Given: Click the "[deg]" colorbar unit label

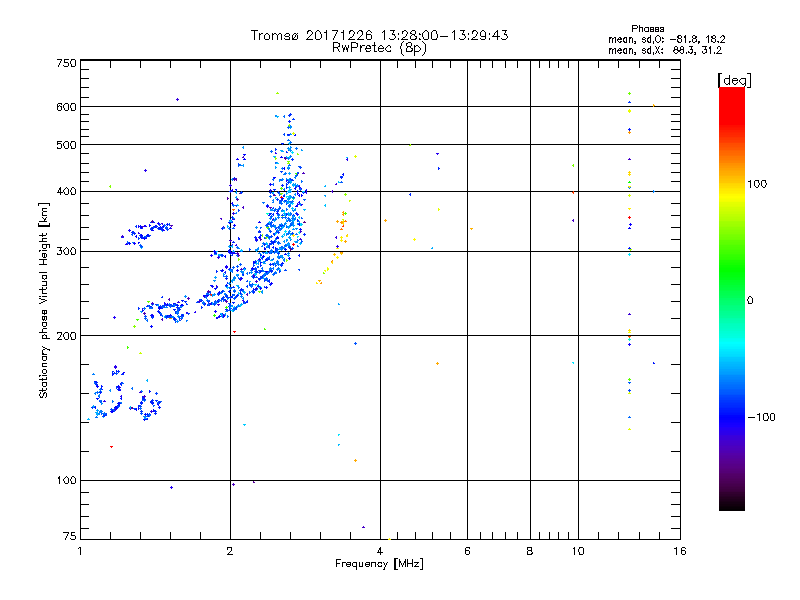Looking at the screenshot, I should (x=734, y=80).
